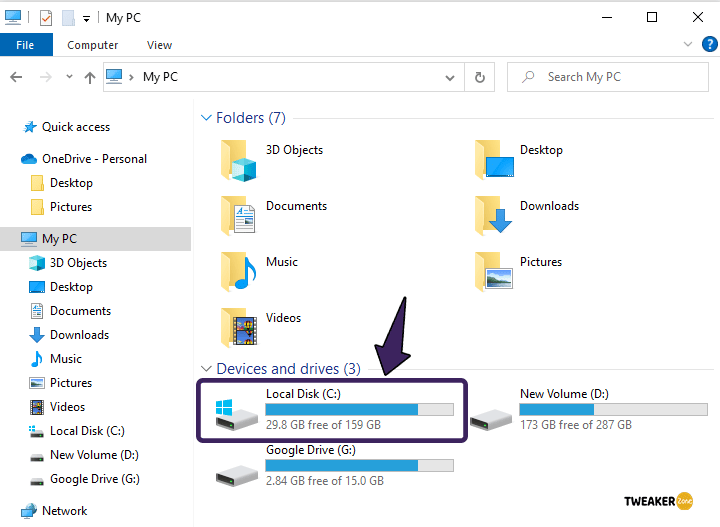The image size is (720, 527).
Task: Switch to the Computer ribbon tab
Action: click(x=92, y=45)
